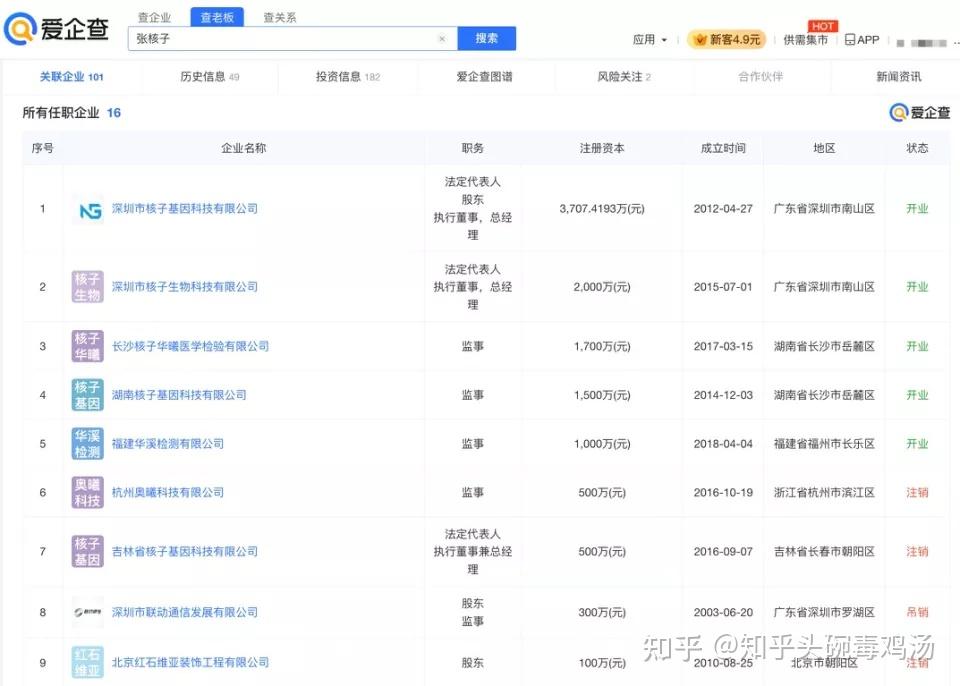
Task: Open 湖南核子基因科技有限公司 link
Action: click(x=179, y=395)
